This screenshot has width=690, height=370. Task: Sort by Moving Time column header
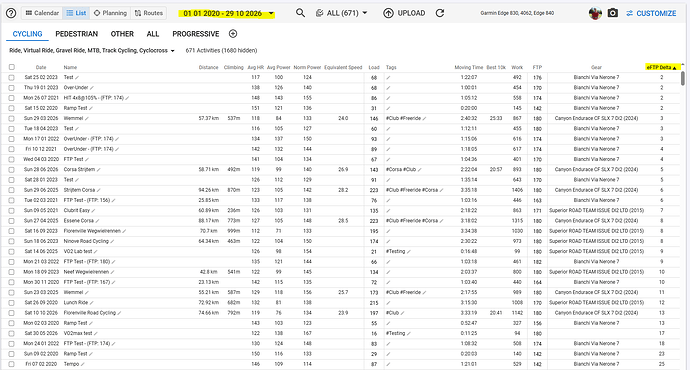point(469,67)
